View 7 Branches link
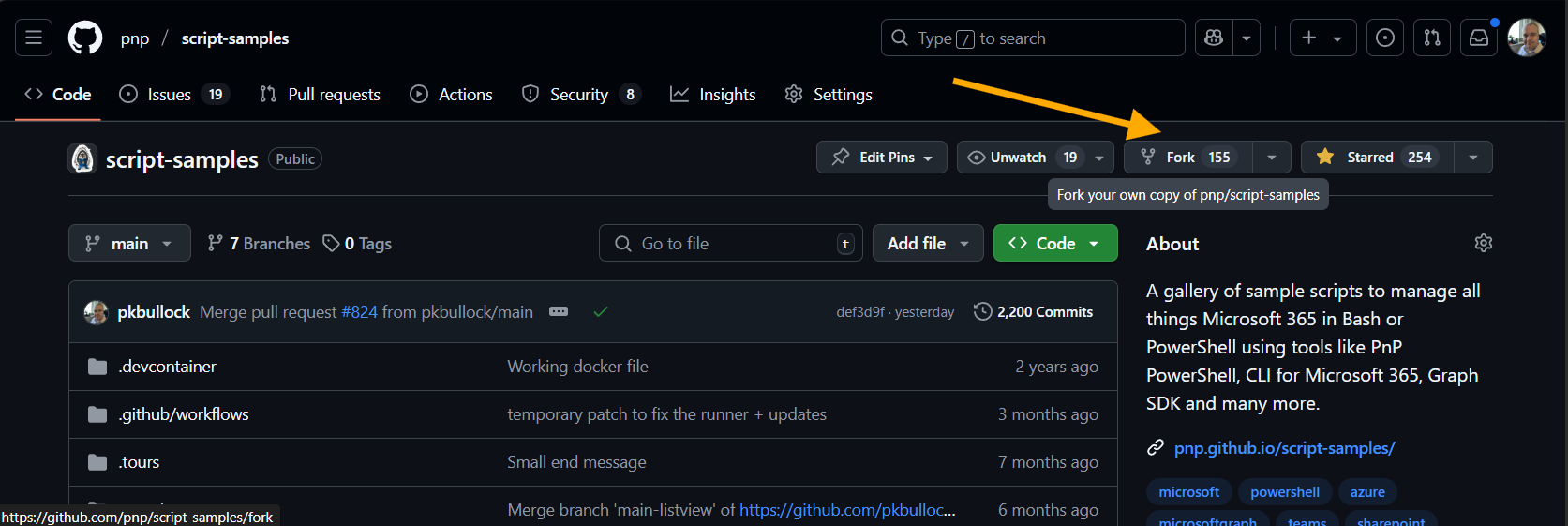1568x526 pixels. [259, 244]
